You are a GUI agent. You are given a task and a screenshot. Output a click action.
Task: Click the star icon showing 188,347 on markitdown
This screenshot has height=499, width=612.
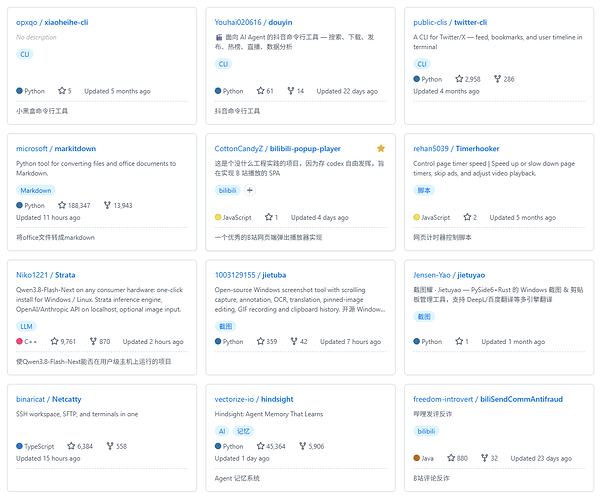tap(62, 205)
